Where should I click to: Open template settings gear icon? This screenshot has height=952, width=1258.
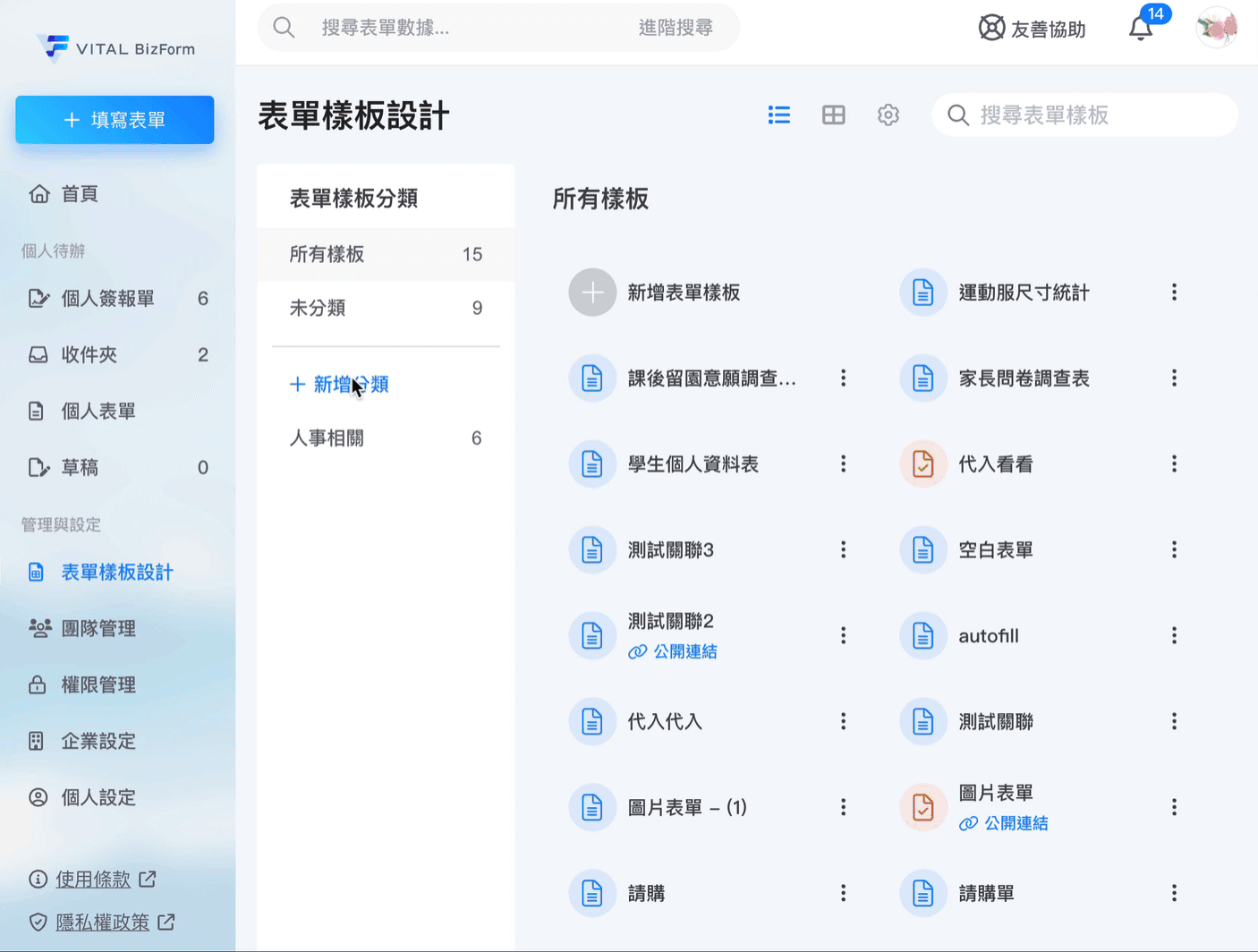[x=888, y=115]
